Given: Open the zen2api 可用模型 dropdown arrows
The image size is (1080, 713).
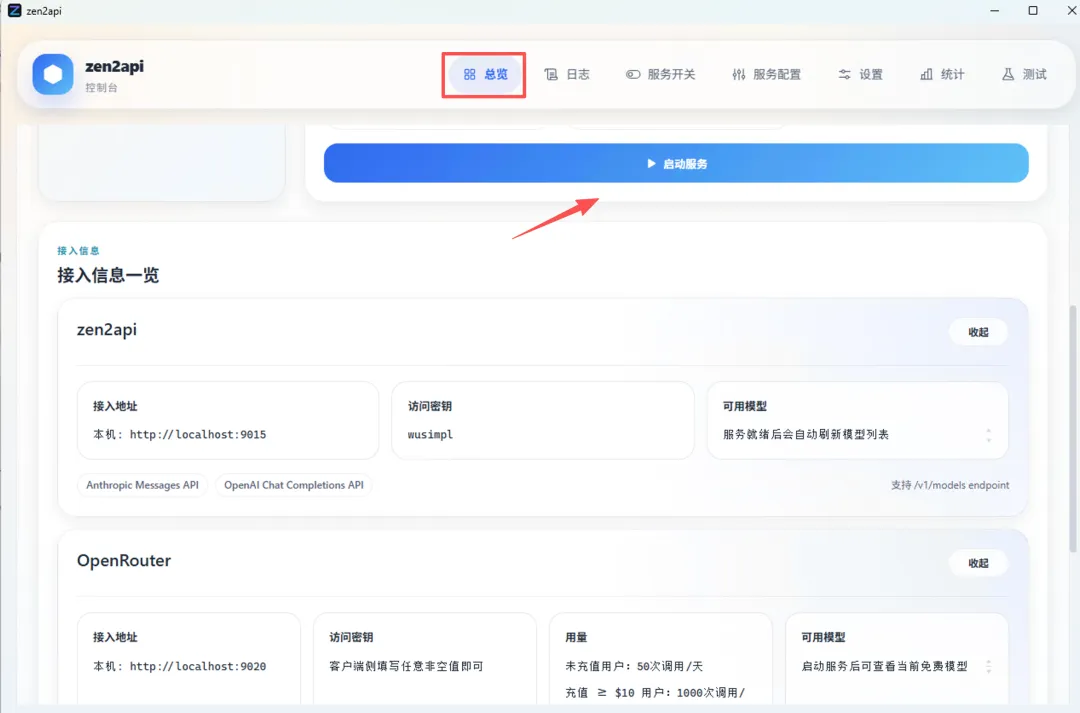Looking at the screenshot, I should (988, 435).
